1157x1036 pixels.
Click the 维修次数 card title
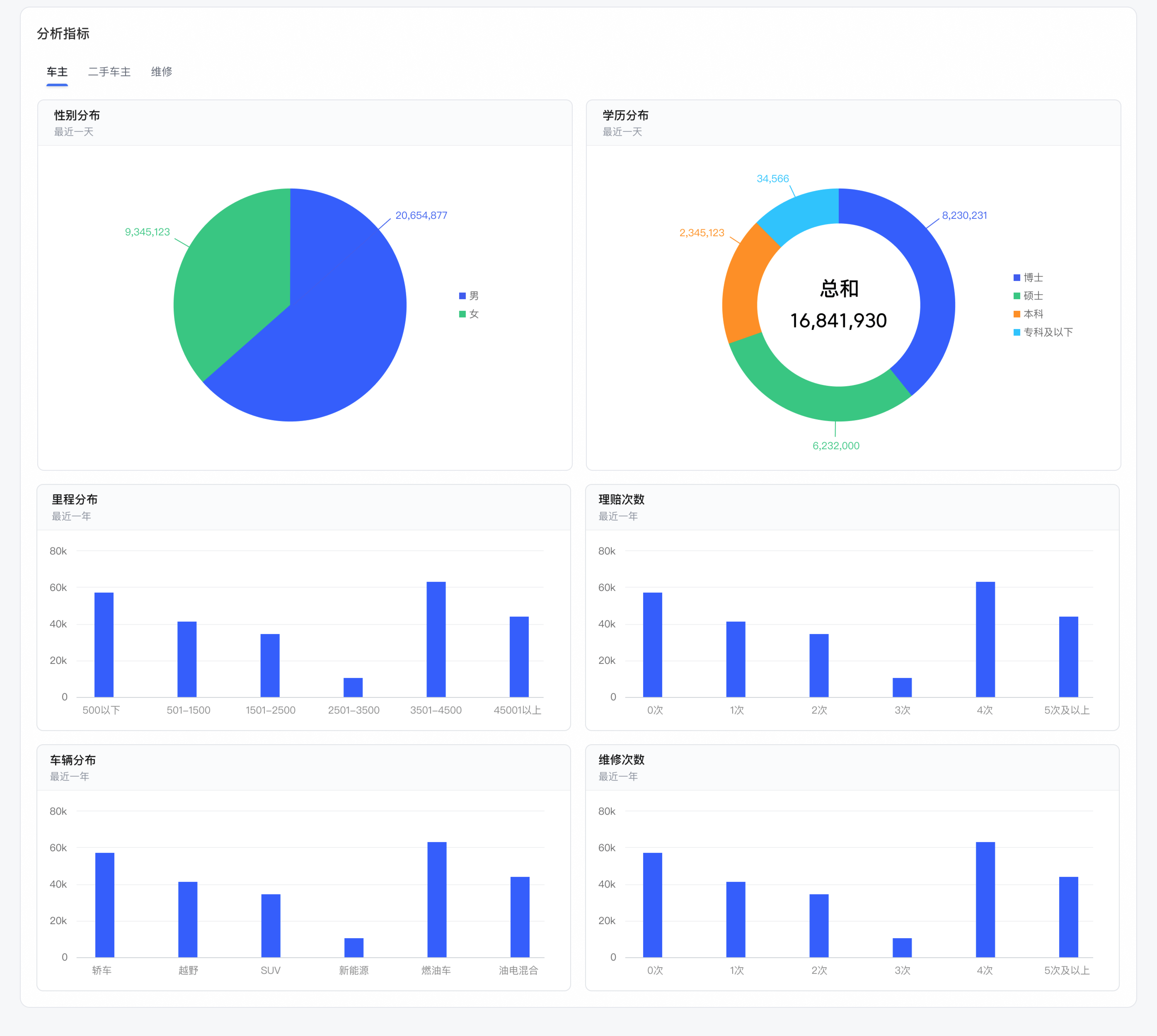[621, 760]
